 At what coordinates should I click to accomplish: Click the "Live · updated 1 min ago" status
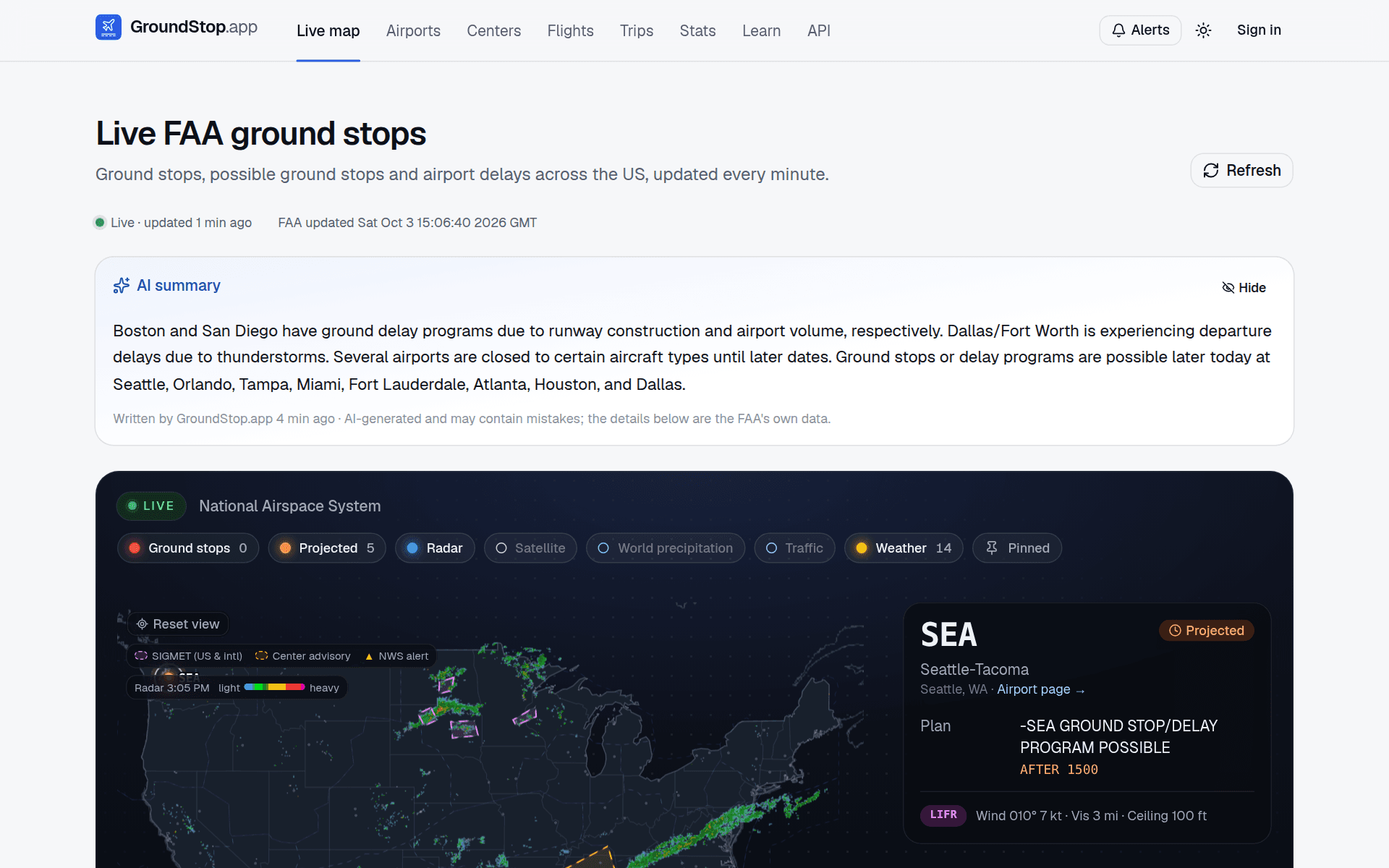[174, 223]
